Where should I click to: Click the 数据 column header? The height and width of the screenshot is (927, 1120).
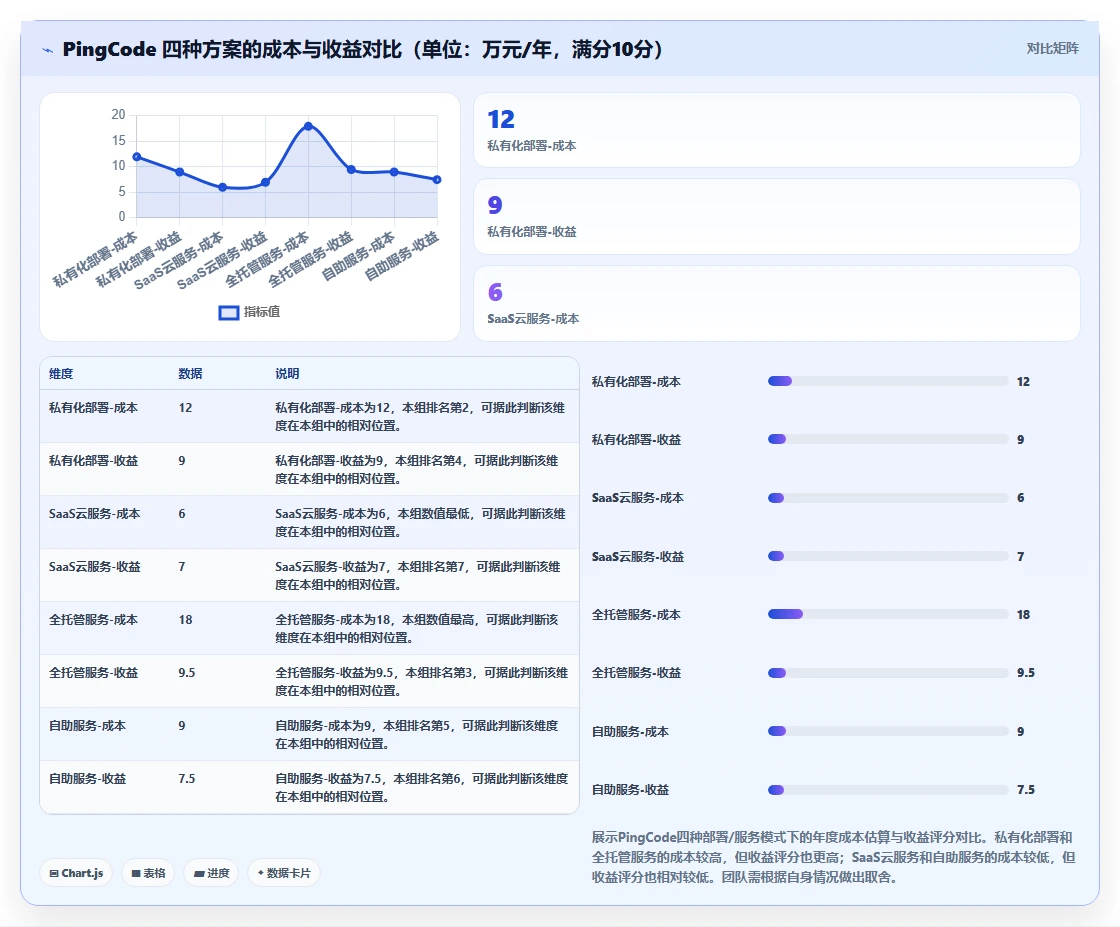point(190,374)
